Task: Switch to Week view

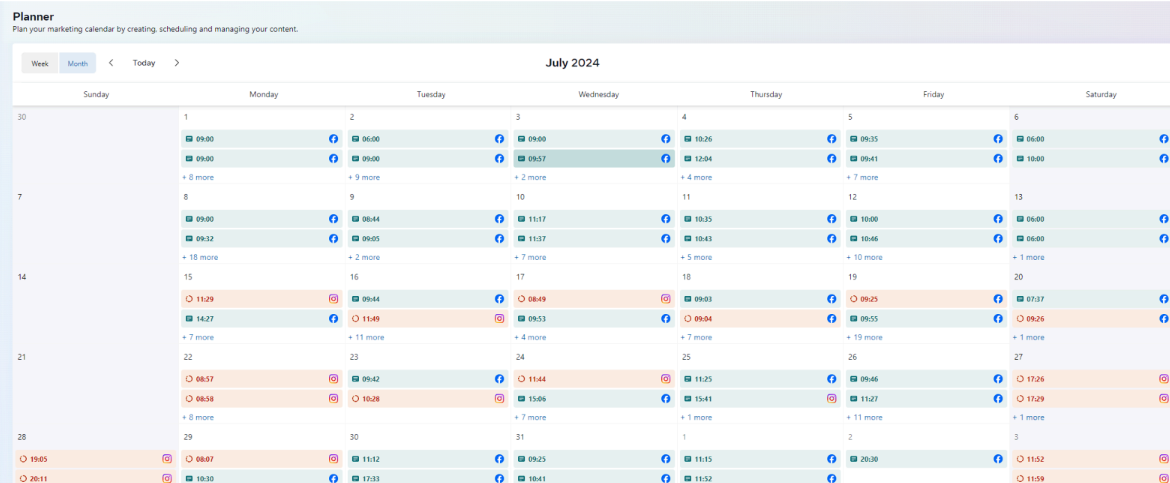Action: (x=40, y=63)
